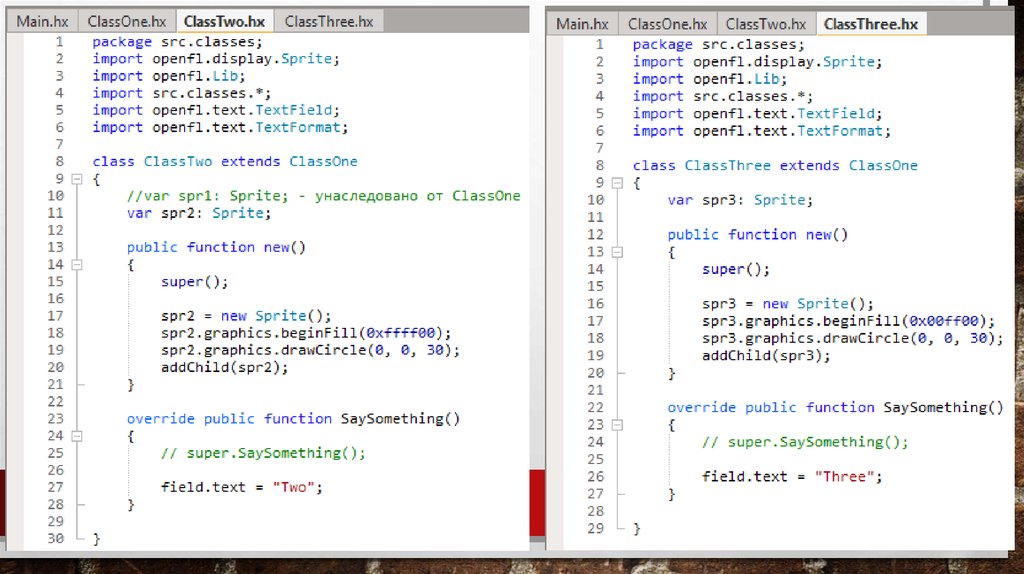1024x574 pixels.
Task: Click line number 30 in ClassTwo editor
Action: point(54,539)
